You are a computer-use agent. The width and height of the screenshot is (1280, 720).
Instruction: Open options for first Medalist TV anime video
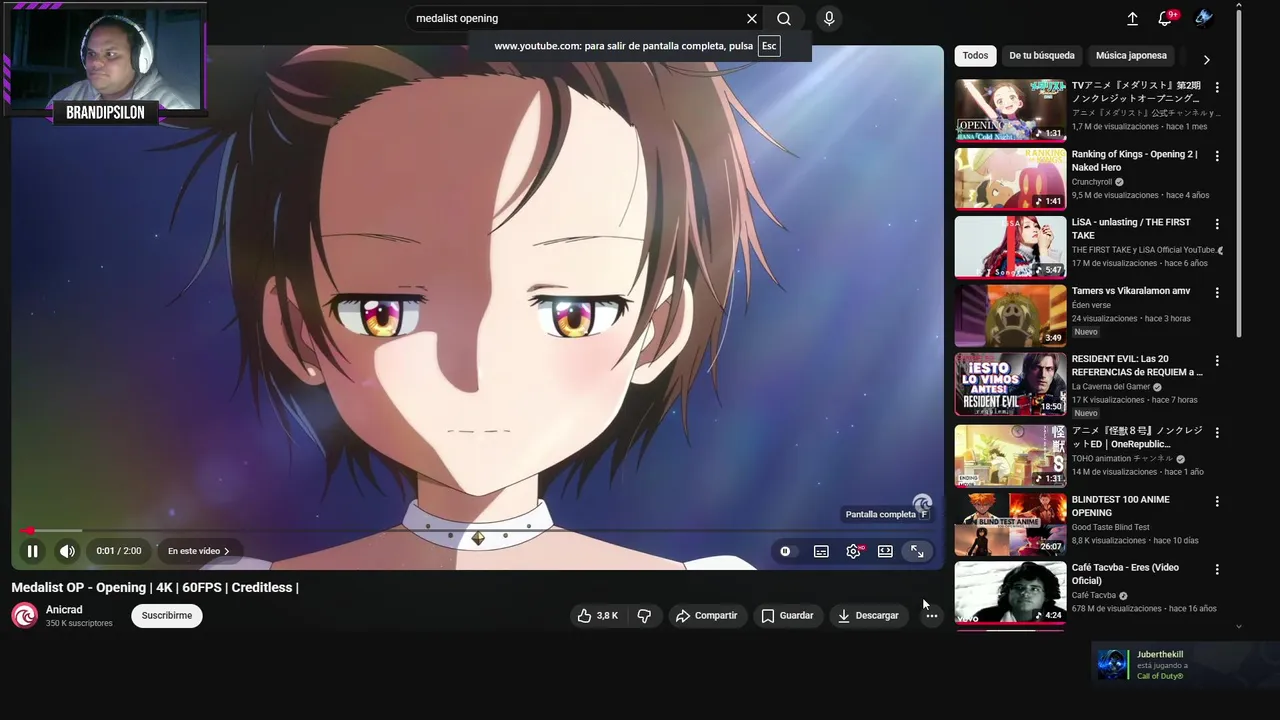tap(1217, 88)
